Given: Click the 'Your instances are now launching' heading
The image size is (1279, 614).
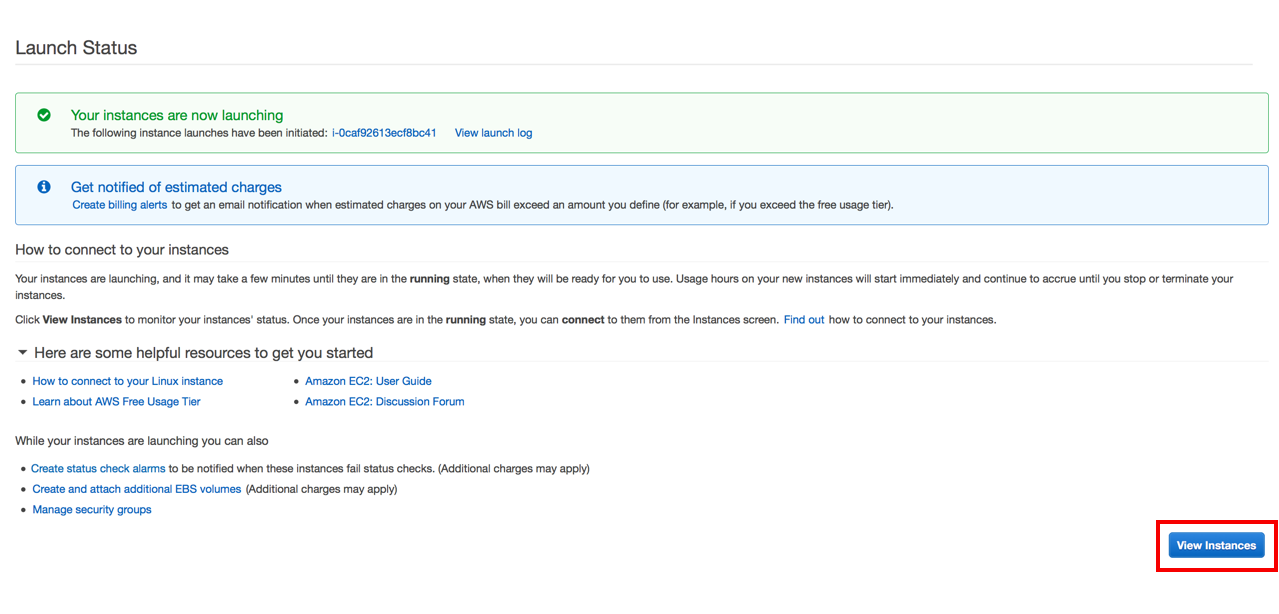Looking at the screenshot, I should point(177,115).
